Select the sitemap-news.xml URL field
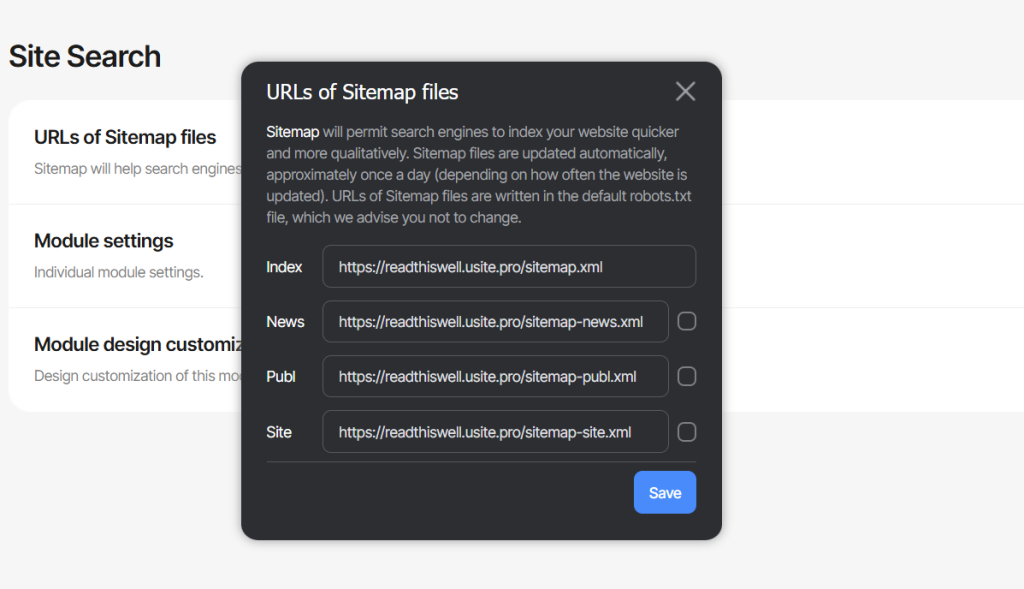Viewport: 1024px width, 589px height. coord(495,321)
